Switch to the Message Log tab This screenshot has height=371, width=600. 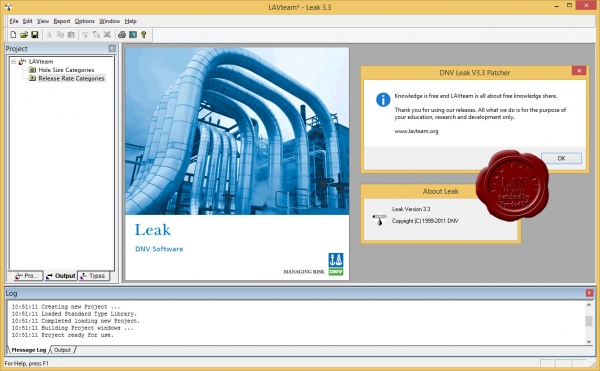(29, 350)
